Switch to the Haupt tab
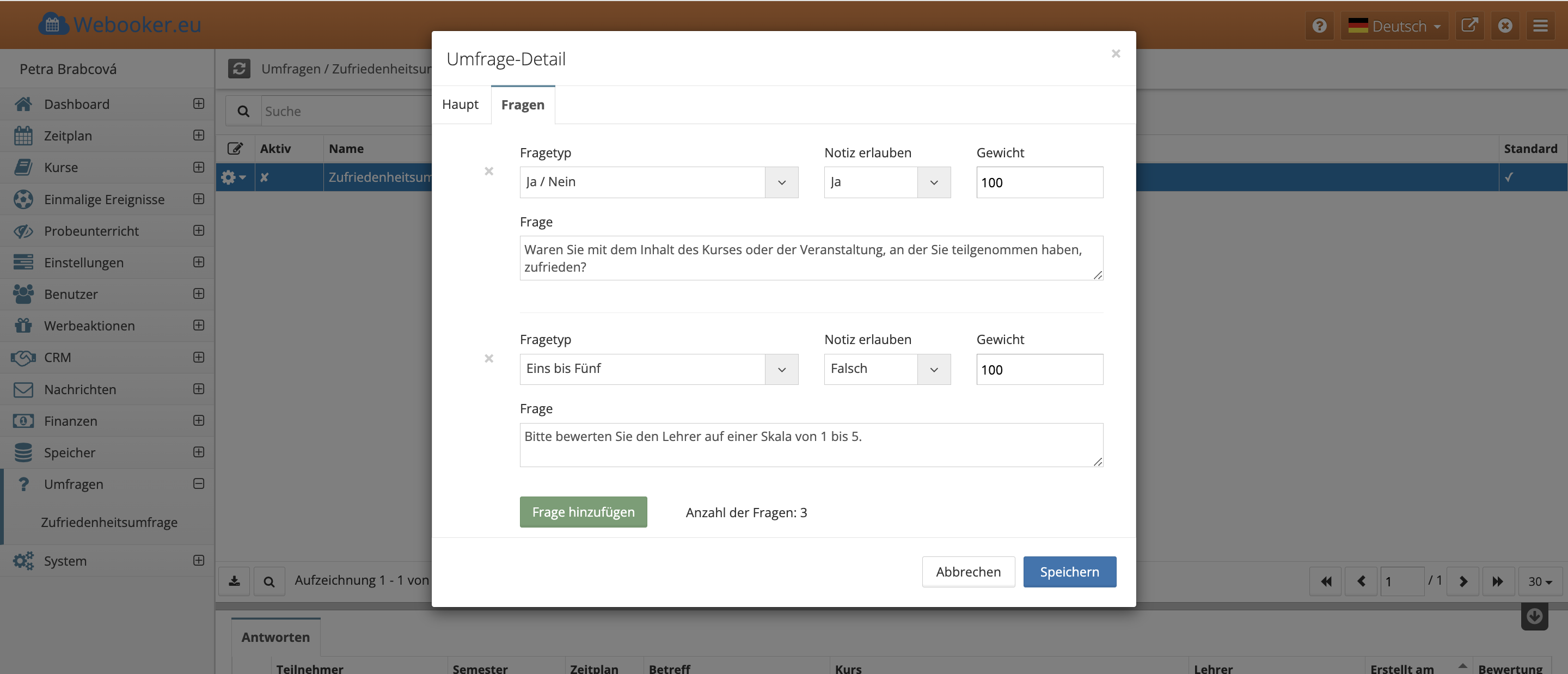 pos(460,105)
